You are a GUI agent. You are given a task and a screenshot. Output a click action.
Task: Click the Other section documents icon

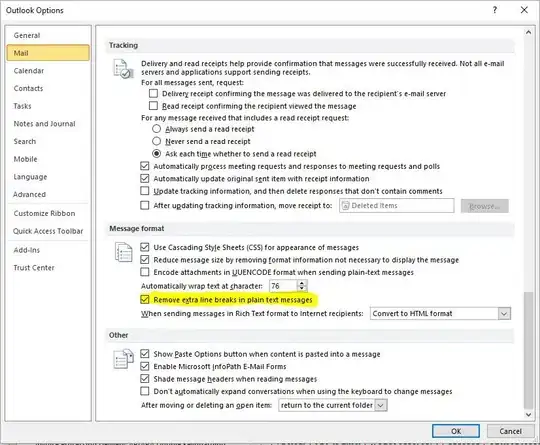click(123, 359)
